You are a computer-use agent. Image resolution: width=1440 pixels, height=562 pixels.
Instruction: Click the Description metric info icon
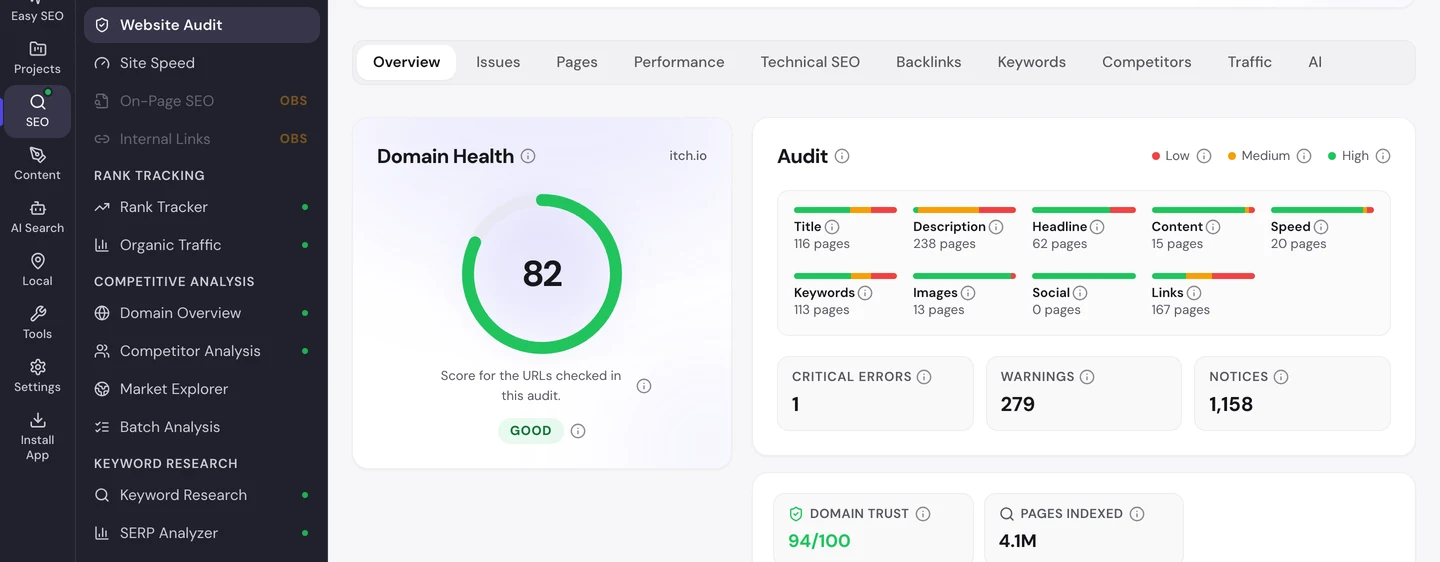click(x=996, y=227)
